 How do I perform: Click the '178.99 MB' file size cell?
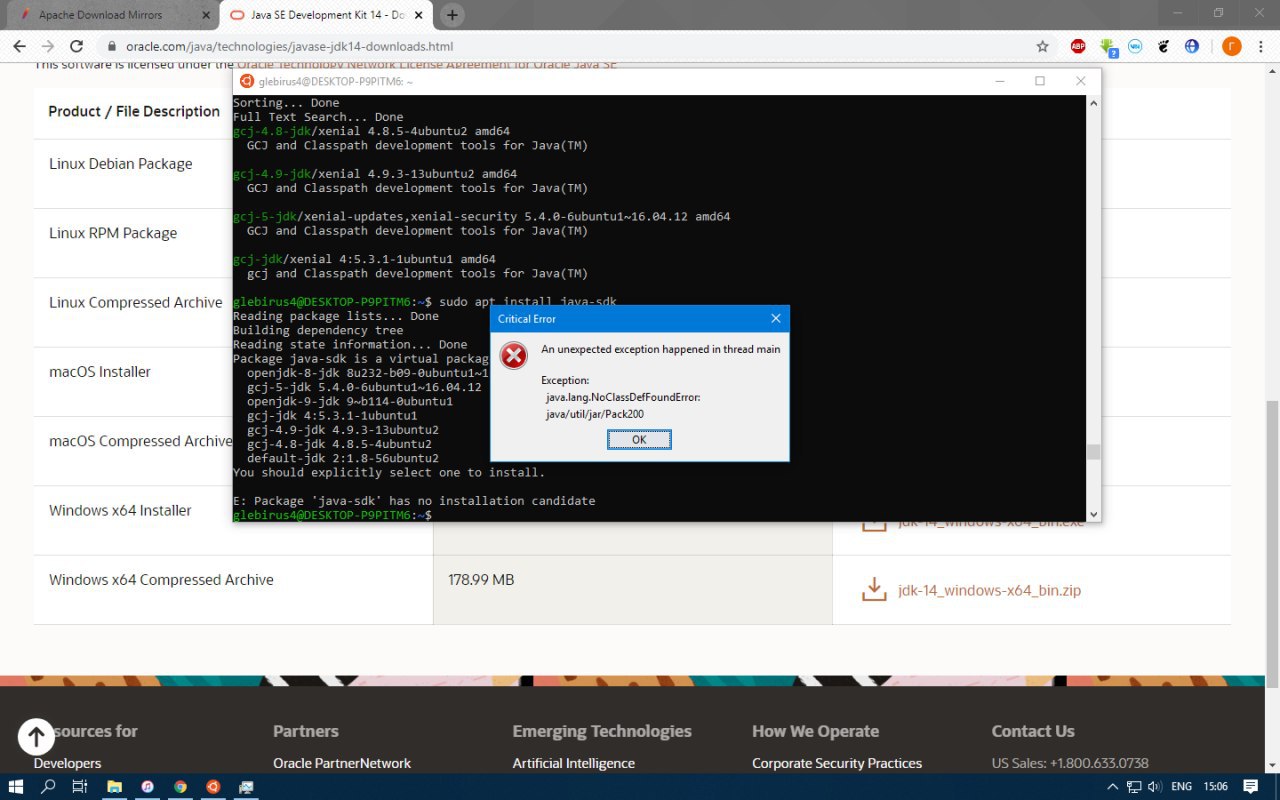click(481, 580)
